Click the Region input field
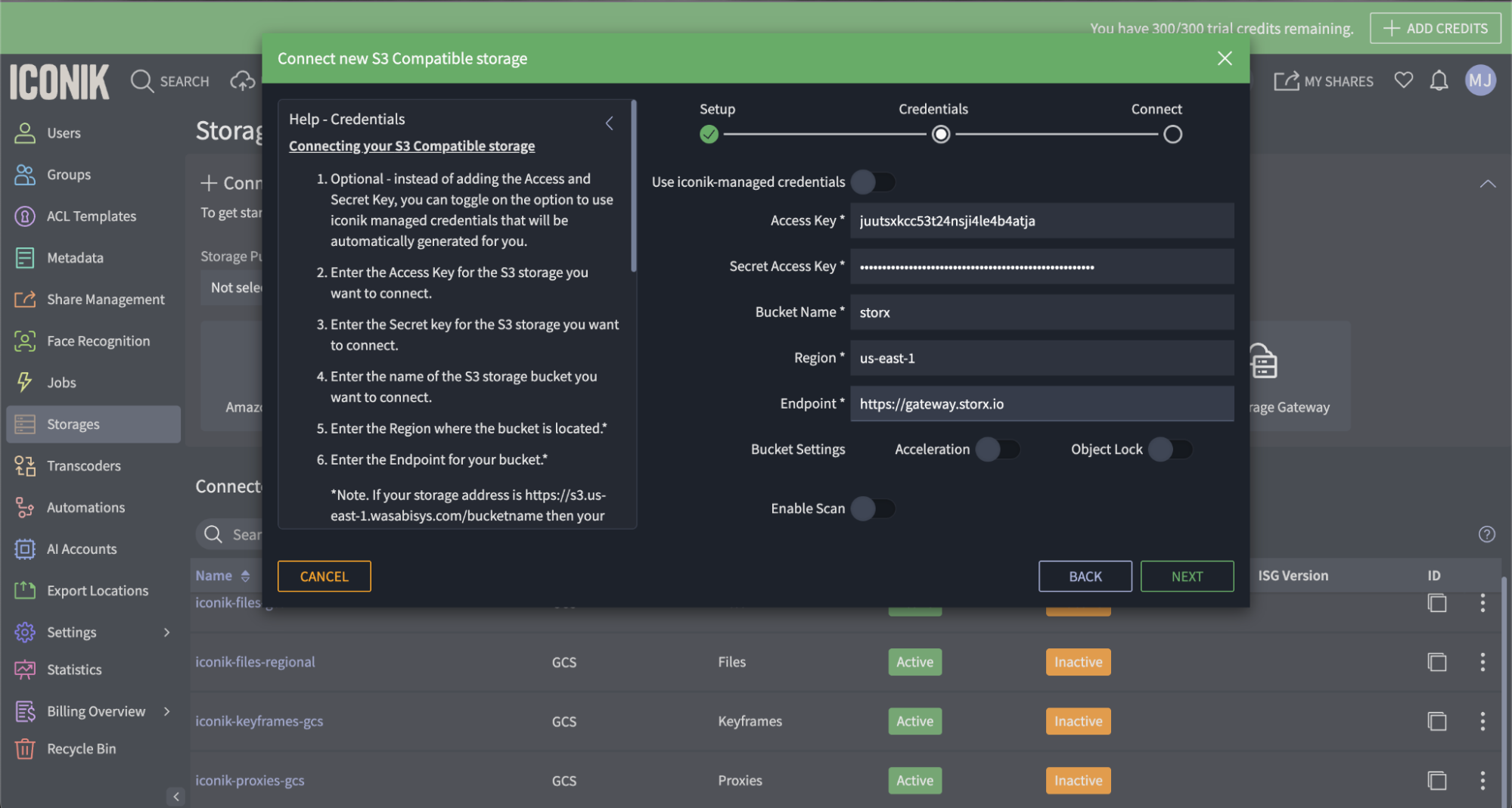1512x808 pixels. [1042, 358]
